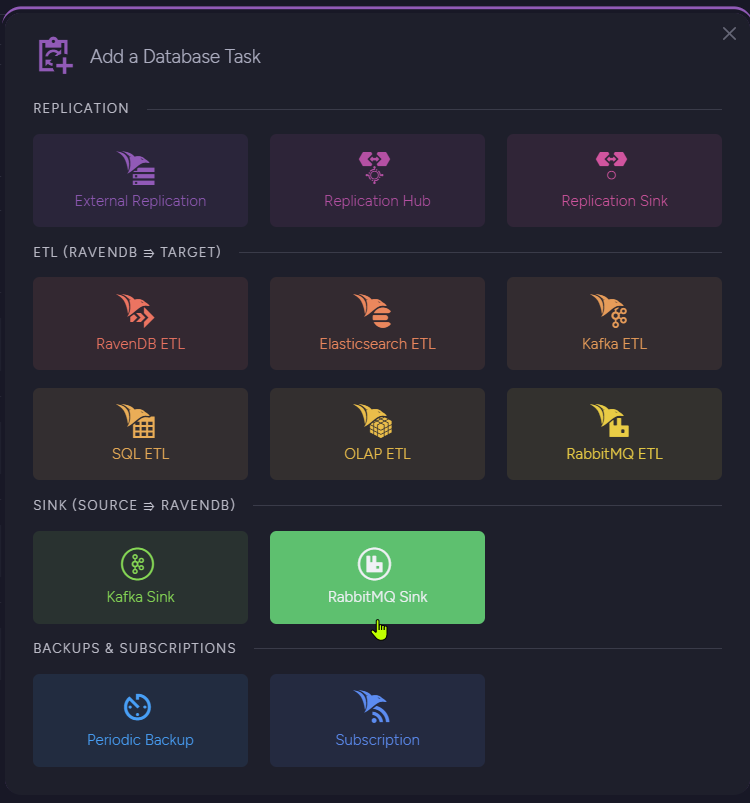The height and width of the screenshot is (803, 750).
Task: Click the SINK (SOURCE ⇛ RAVENDB) heading
Action: click(x=134, y=505)
